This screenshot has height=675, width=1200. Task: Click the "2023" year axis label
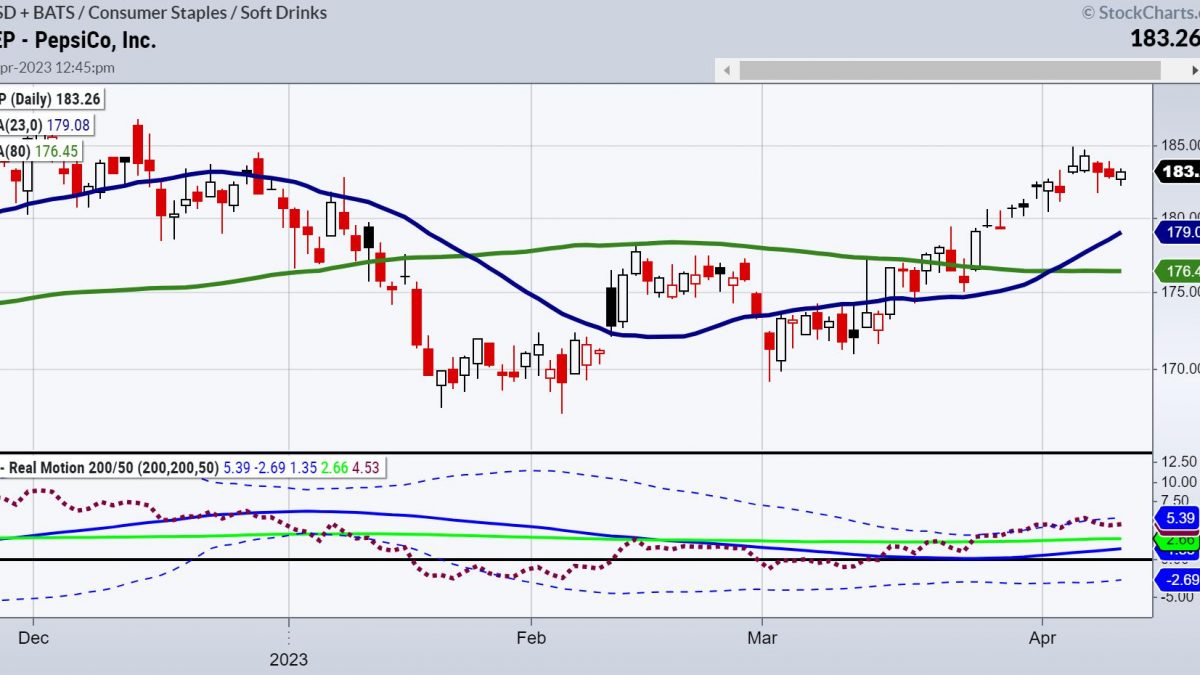(x=288, y=659)
